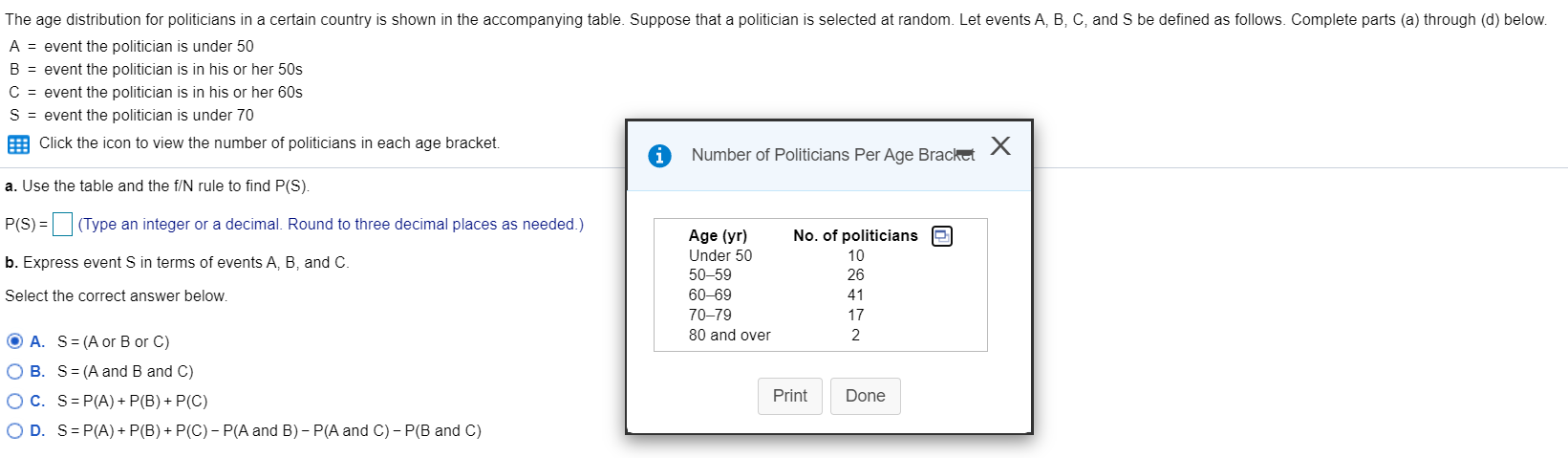
Task: Select option B: S=(A and B and C)
Action: [15, 371]
